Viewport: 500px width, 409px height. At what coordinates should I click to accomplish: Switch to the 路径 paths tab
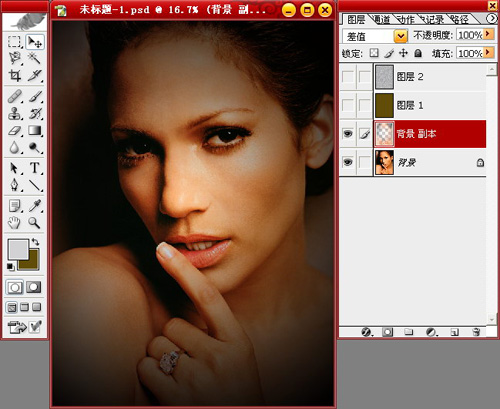click(x=459, y=20)
